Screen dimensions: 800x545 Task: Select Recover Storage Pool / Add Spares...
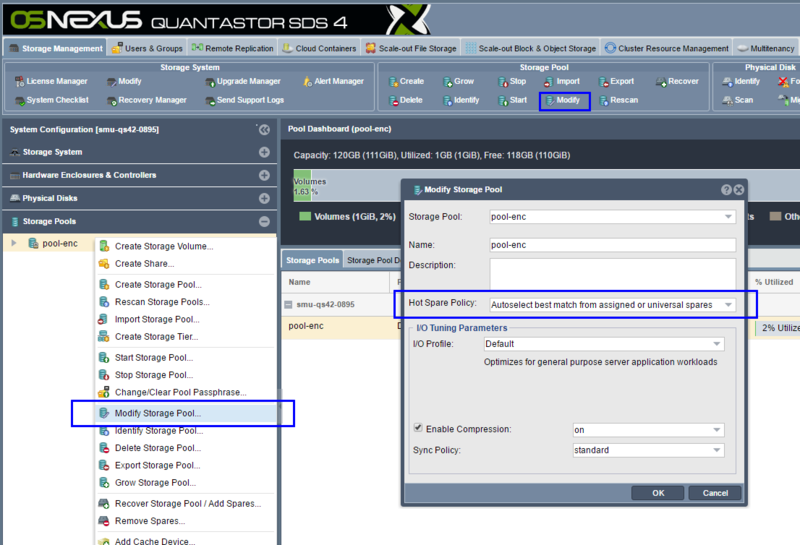(186, 504)
